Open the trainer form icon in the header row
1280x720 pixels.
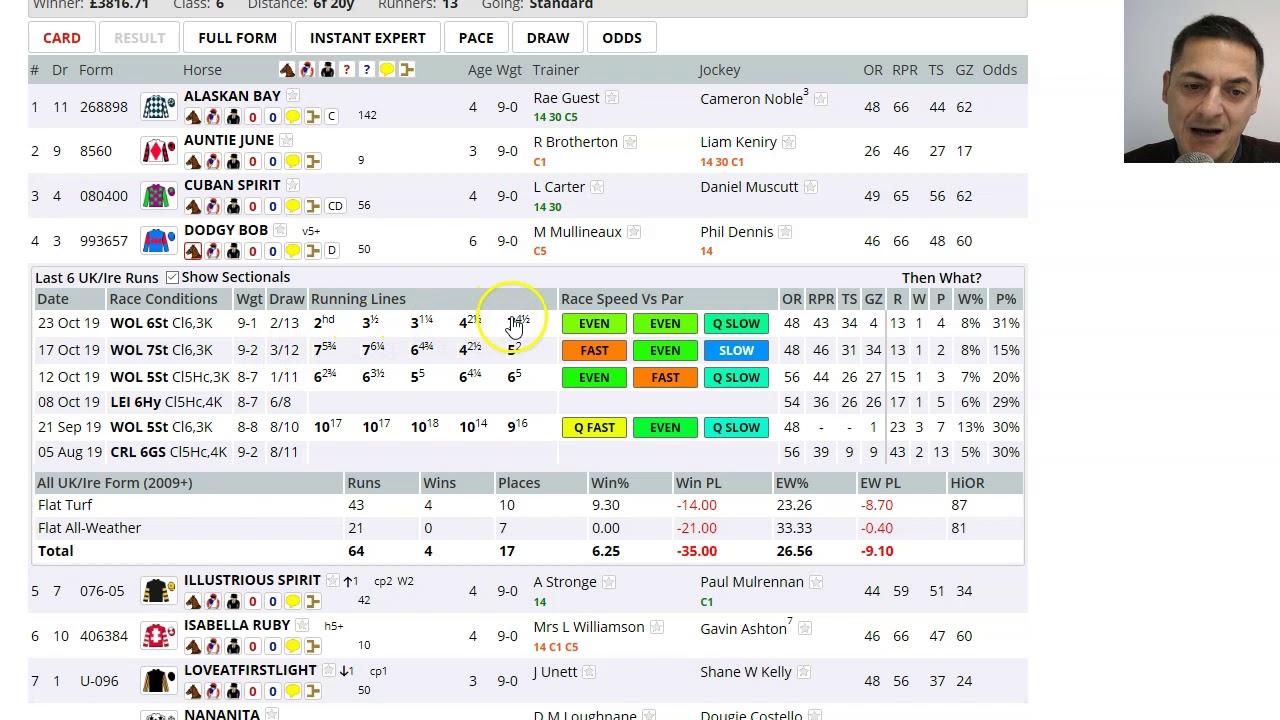coord(327,70)
